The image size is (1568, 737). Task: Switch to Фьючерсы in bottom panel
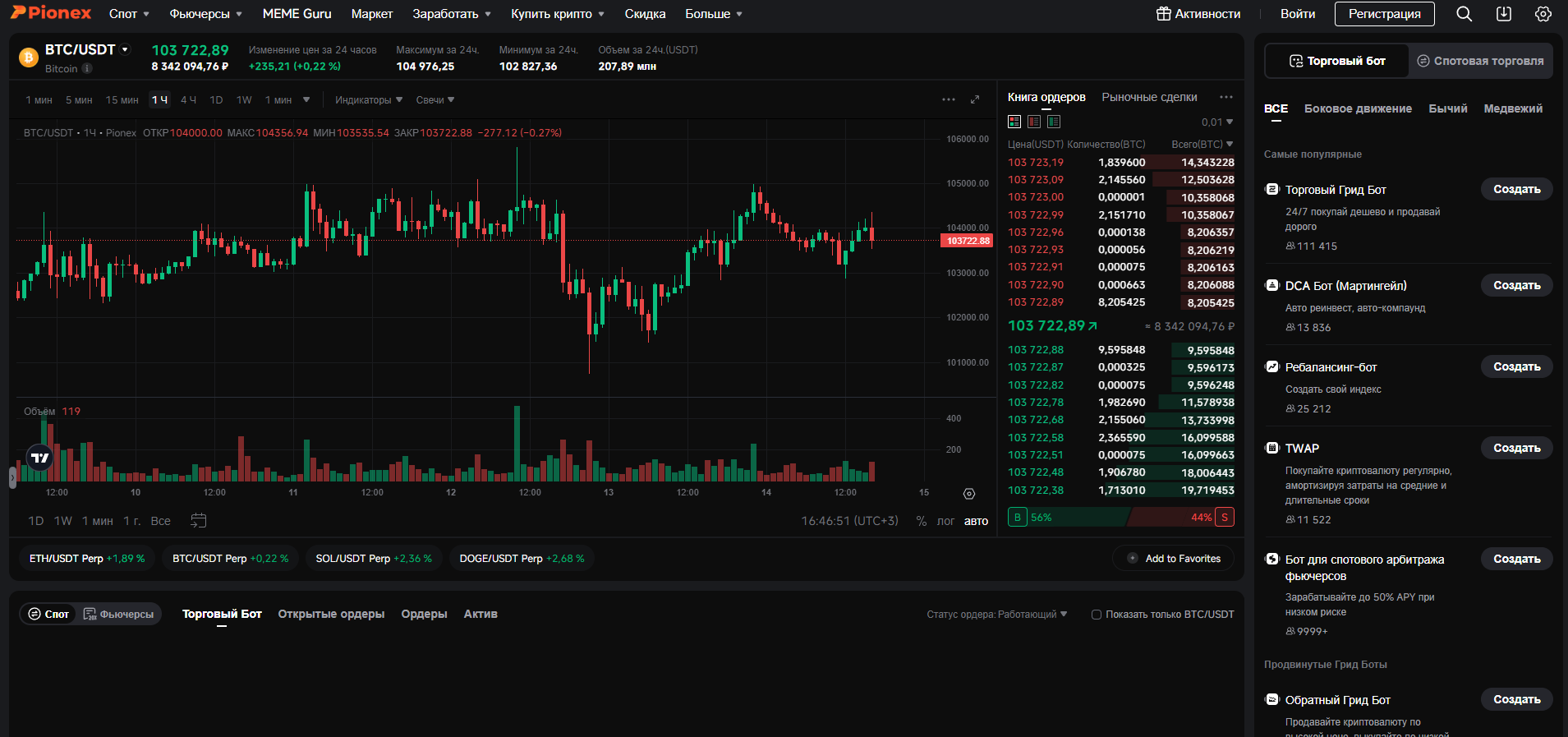pyautogui.click(x=119, y=615)
